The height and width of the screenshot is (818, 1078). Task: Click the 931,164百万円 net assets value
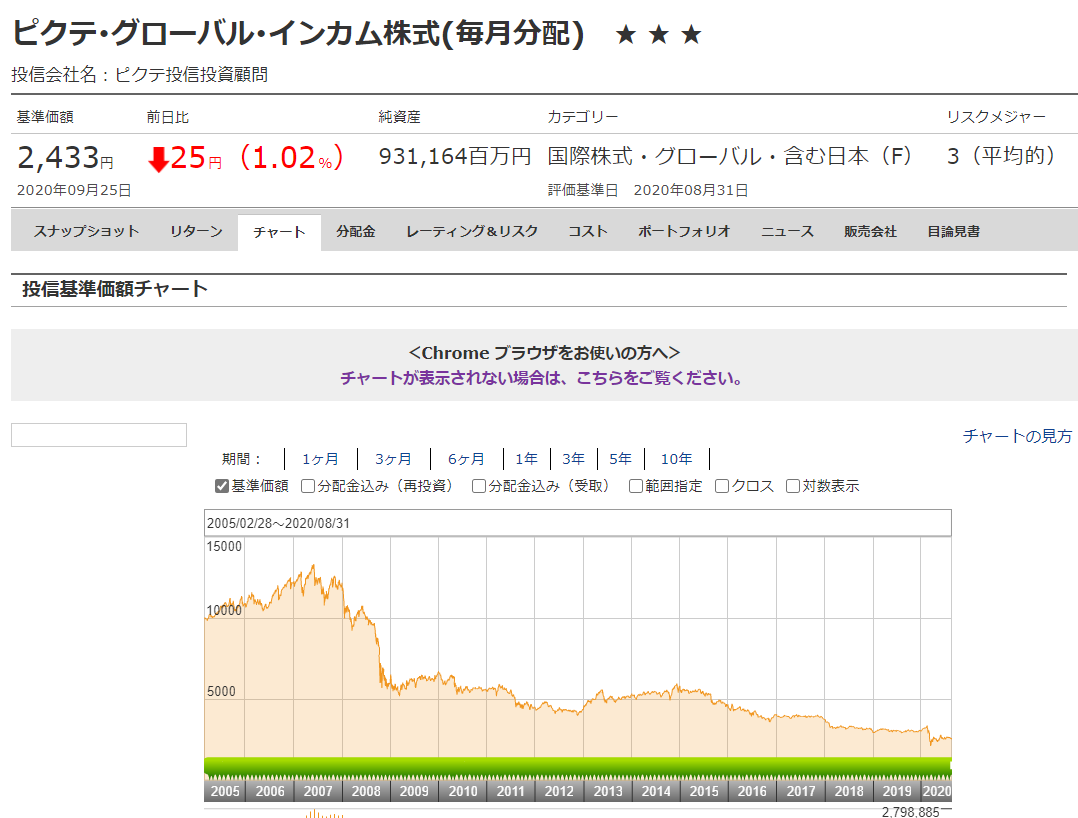tap(455, 157)
